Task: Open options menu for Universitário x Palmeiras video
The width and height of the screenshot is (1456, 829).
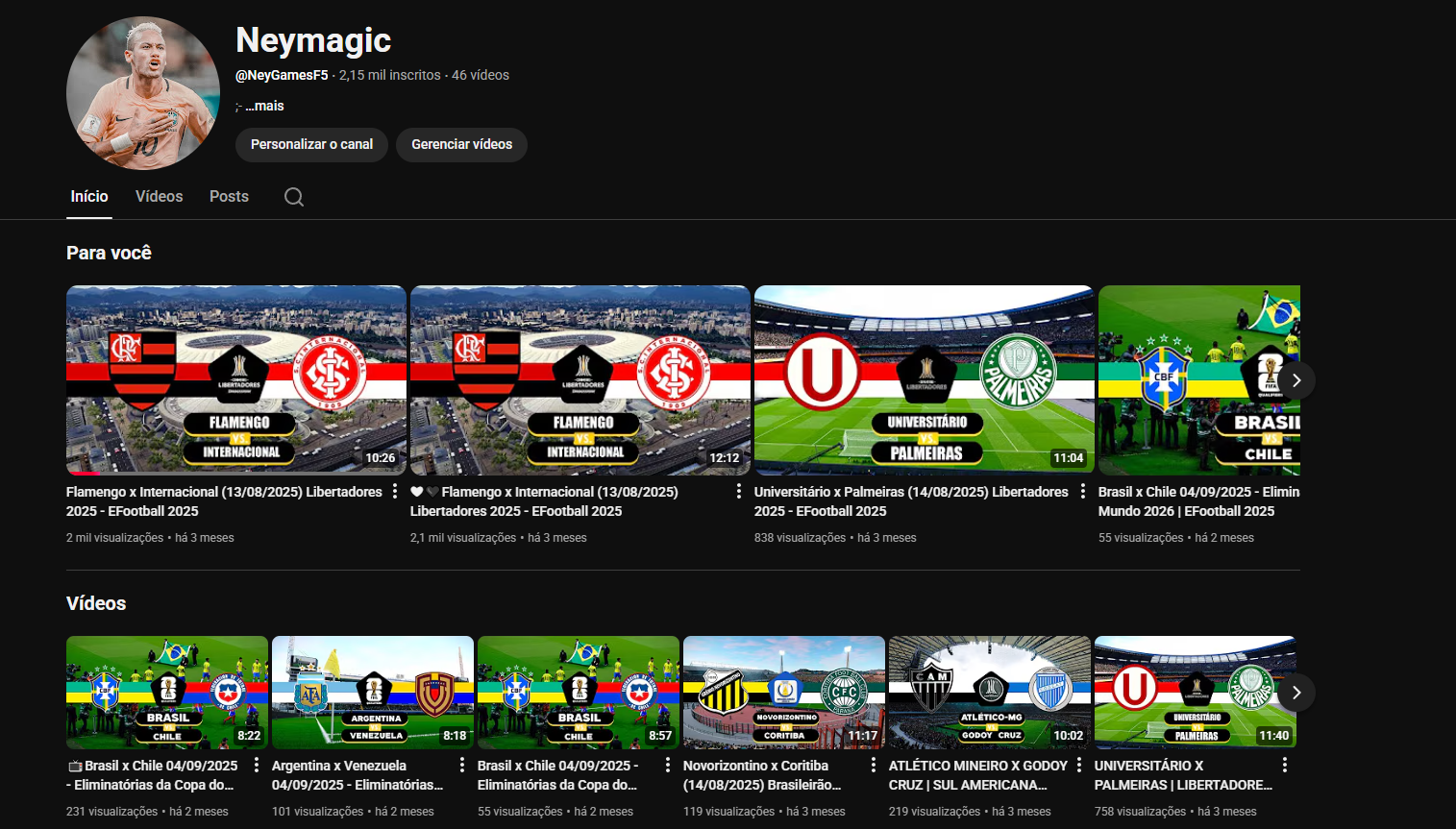Action: (x=1083, y=492)
